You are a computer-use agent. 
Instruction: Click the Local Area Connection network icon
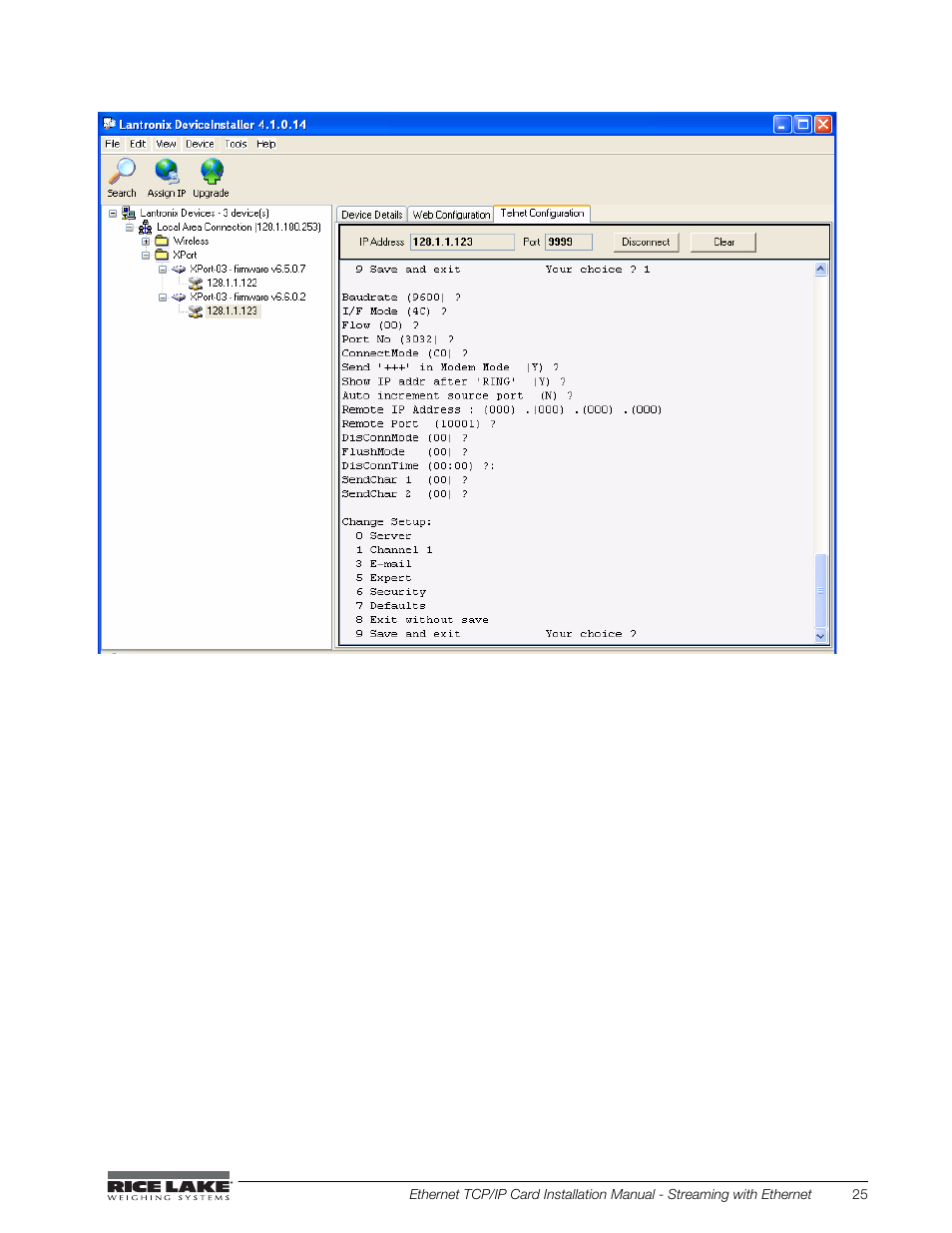(146, 228)
